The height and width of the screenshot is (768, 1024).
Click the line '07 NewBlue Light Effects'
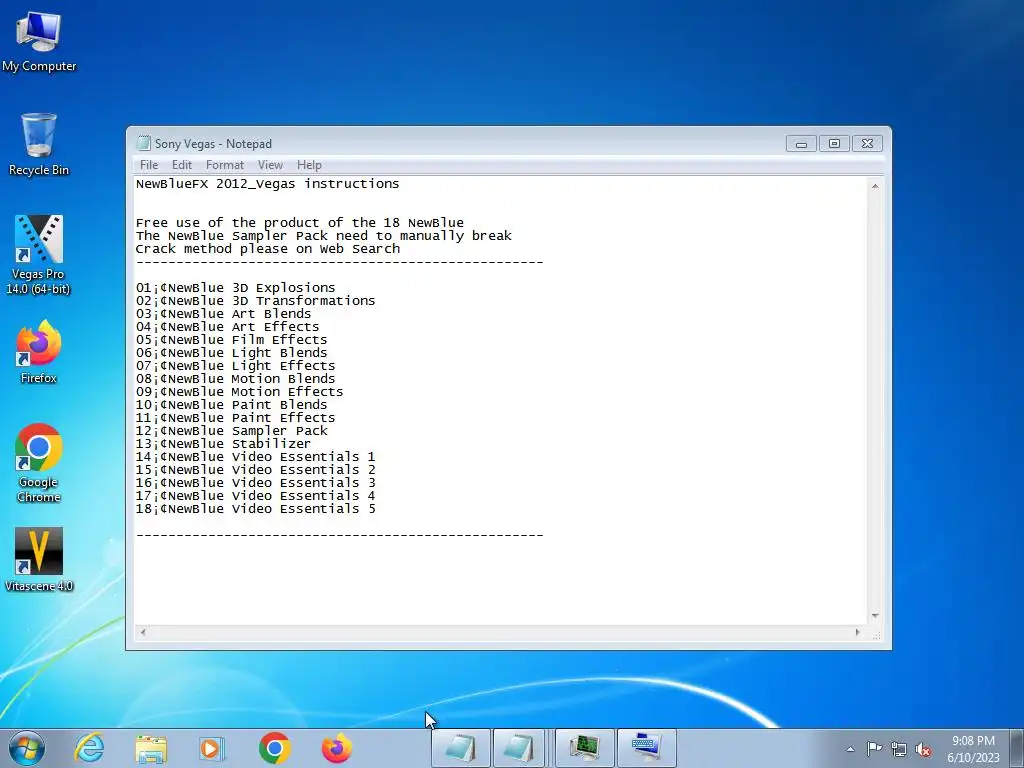pos(235,366)
